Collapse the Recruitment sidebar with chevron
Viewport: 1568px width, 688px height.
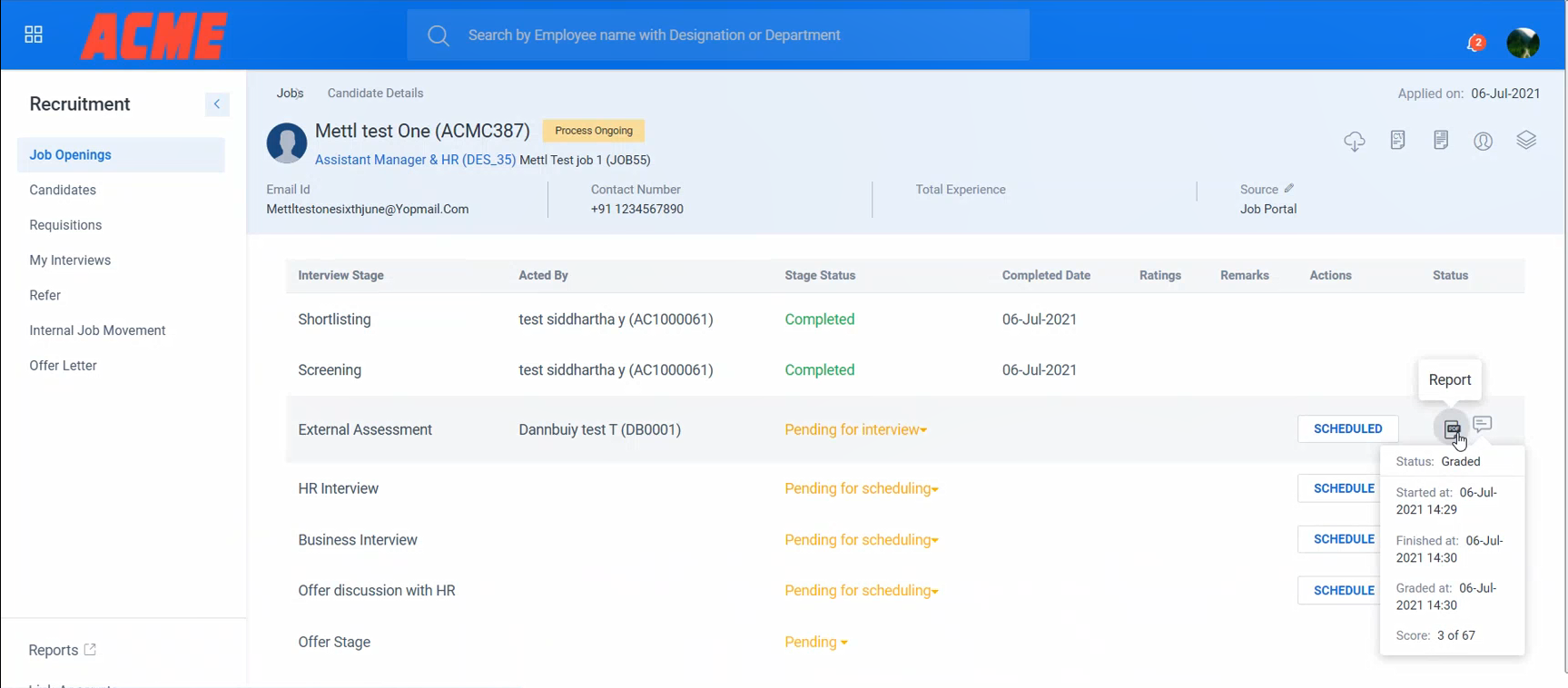coord(217,104)
